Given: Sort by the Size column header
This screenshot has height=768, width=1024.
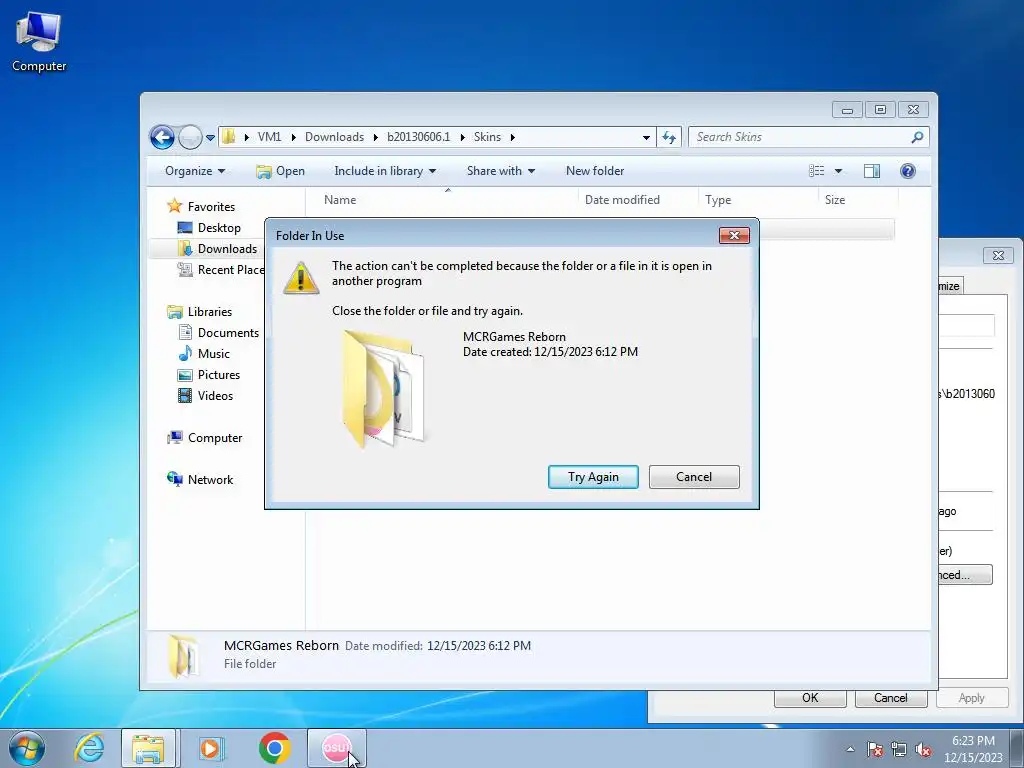Looking at the screenshot, I should [x=858, y=200].
